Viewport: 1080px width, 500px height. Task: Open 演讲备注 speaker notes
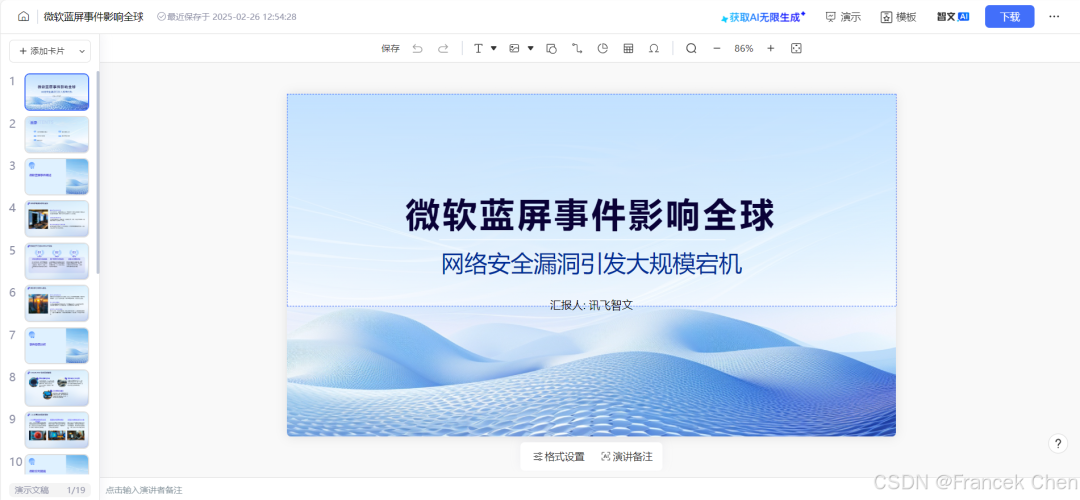coord(627,457)
